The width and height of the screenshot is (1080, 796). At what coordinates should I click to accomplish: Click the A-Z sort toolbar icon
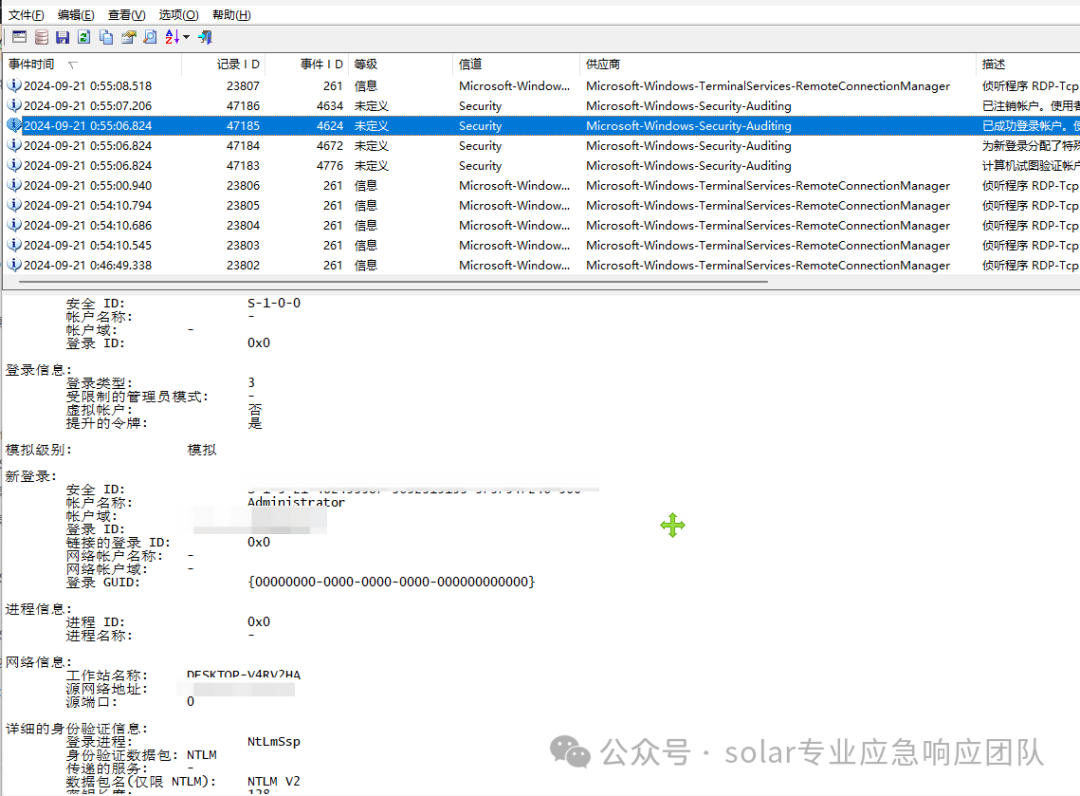pyautogui.click(x=172, y=37)
